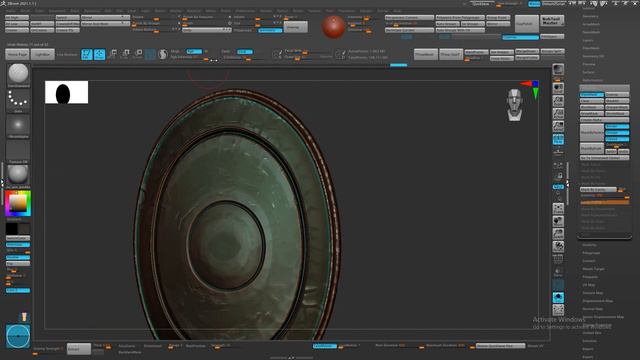Toggle the Mrgb mode button
This screenshot has height=360, width=640.
pos(175,51)
